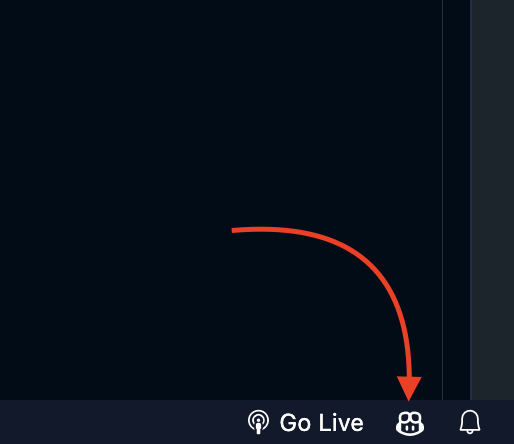Click the status bar icon left of the bell
This screenshot has height=444, width=514.
pyautogui.click(x=410, y=423)
